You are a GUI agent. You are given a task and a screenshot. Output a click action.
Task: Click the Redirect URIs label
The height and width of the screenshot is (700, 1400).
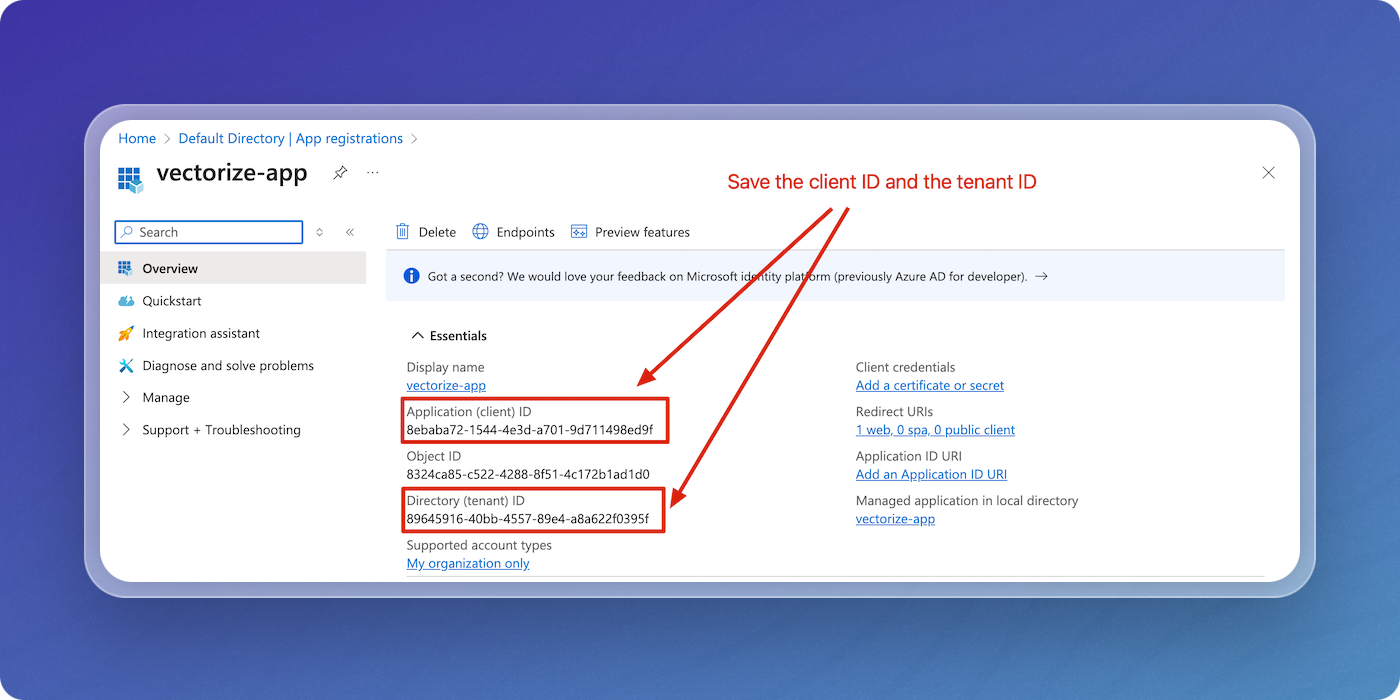tap(894, 412)
